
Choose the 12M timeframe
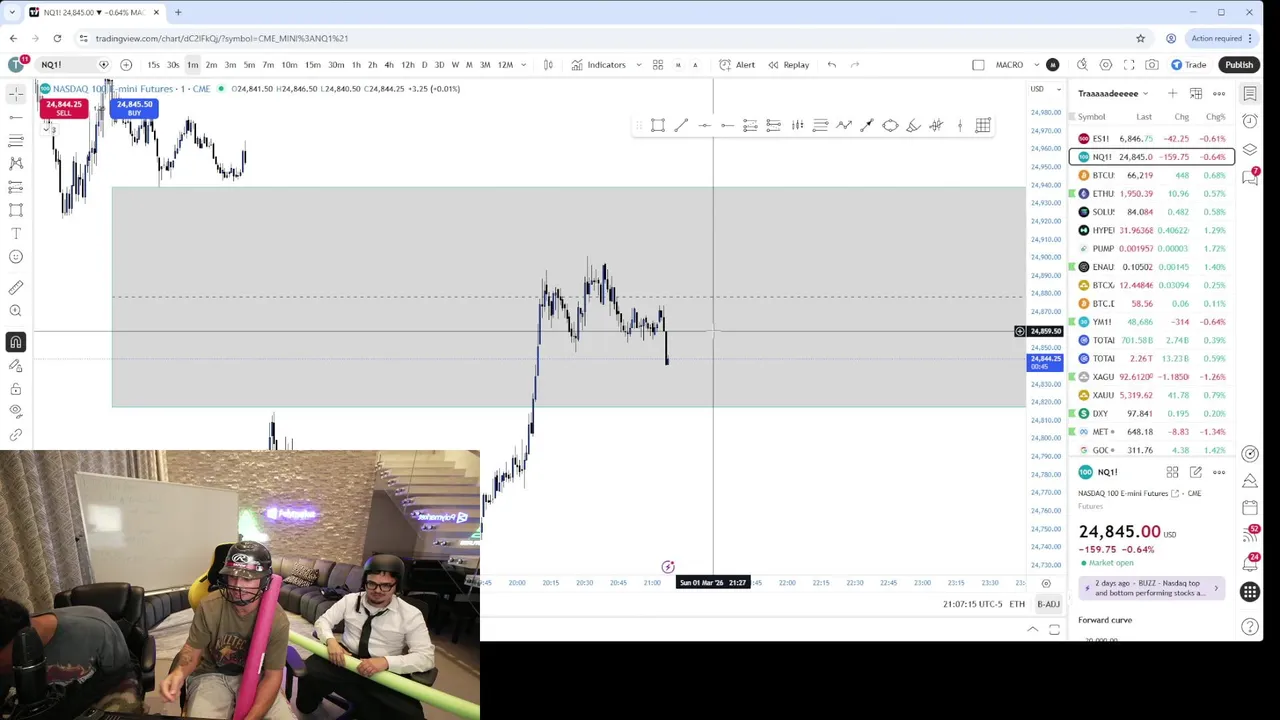click(x=505, y=65)
